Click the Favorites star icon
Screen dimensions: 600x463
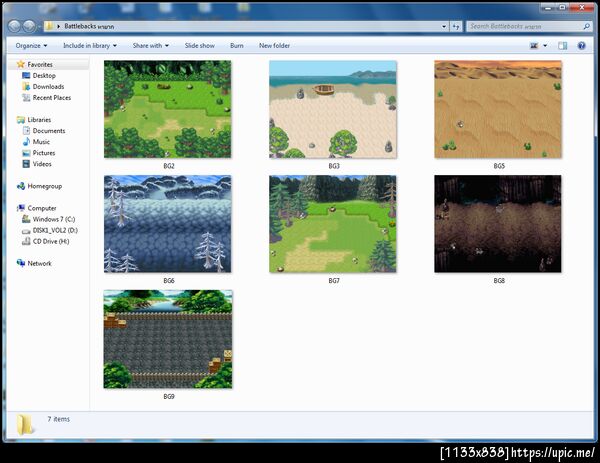(x=21, y=64)
